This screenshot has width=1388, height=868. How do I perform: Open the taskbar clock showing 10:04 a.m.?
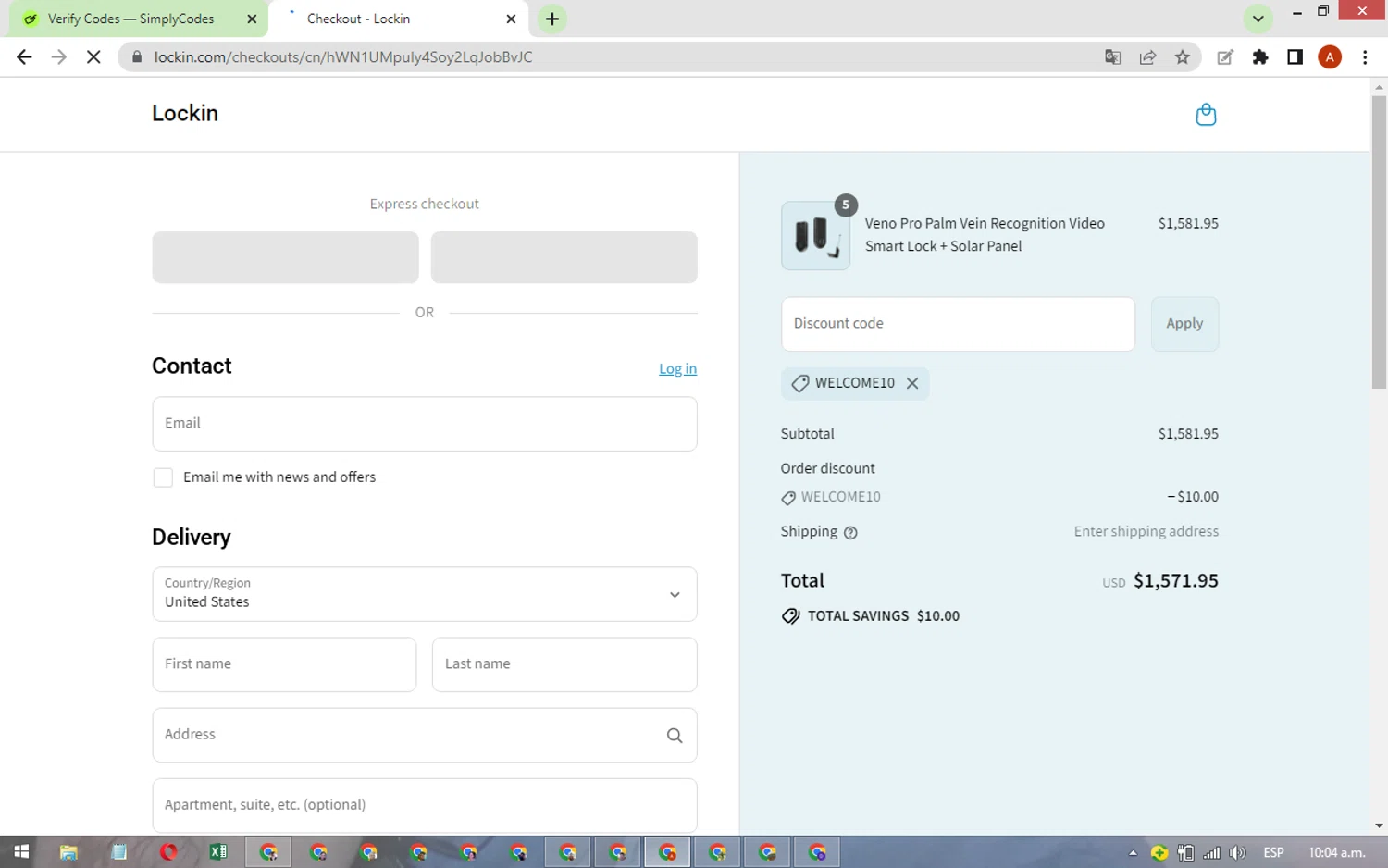coord(1336,853)
